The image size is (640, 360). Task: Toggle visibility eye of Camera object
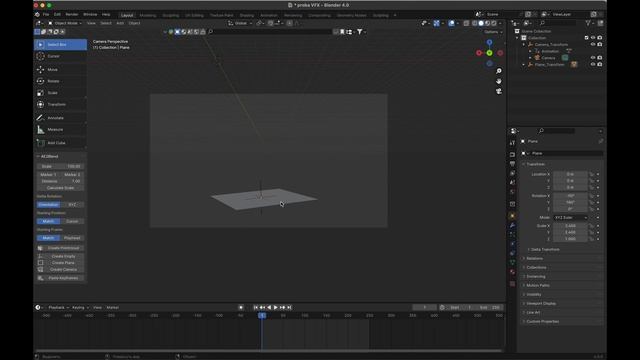point(593,58)
